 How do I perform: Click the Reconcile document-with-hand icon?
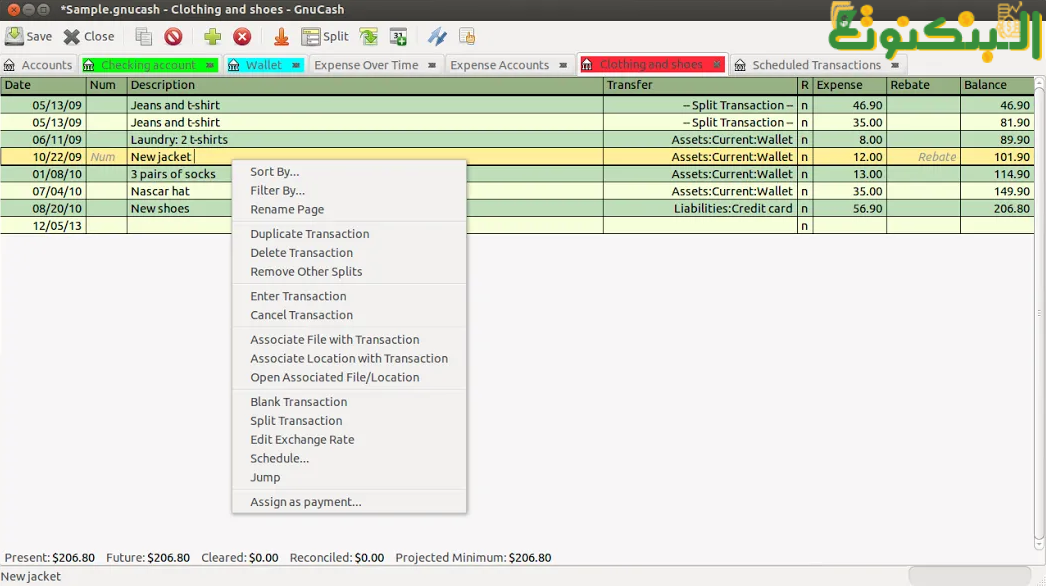pyautogui.click(x=467, y=37)
